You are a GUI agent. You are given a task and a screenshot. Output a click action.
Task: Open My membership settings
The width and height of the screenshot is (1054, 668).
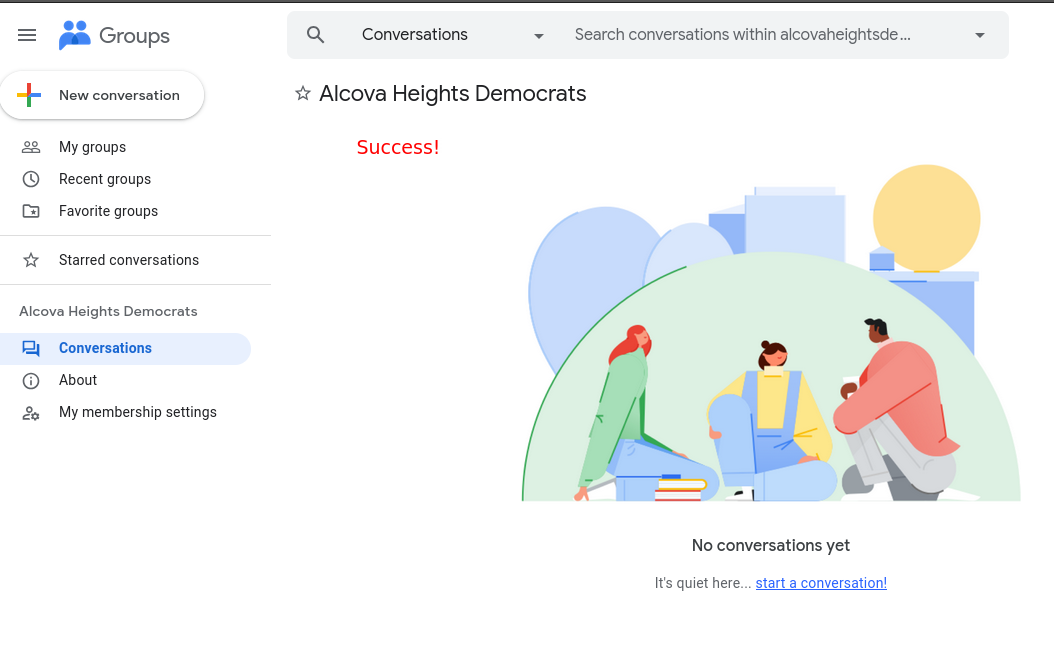(138, 412)
